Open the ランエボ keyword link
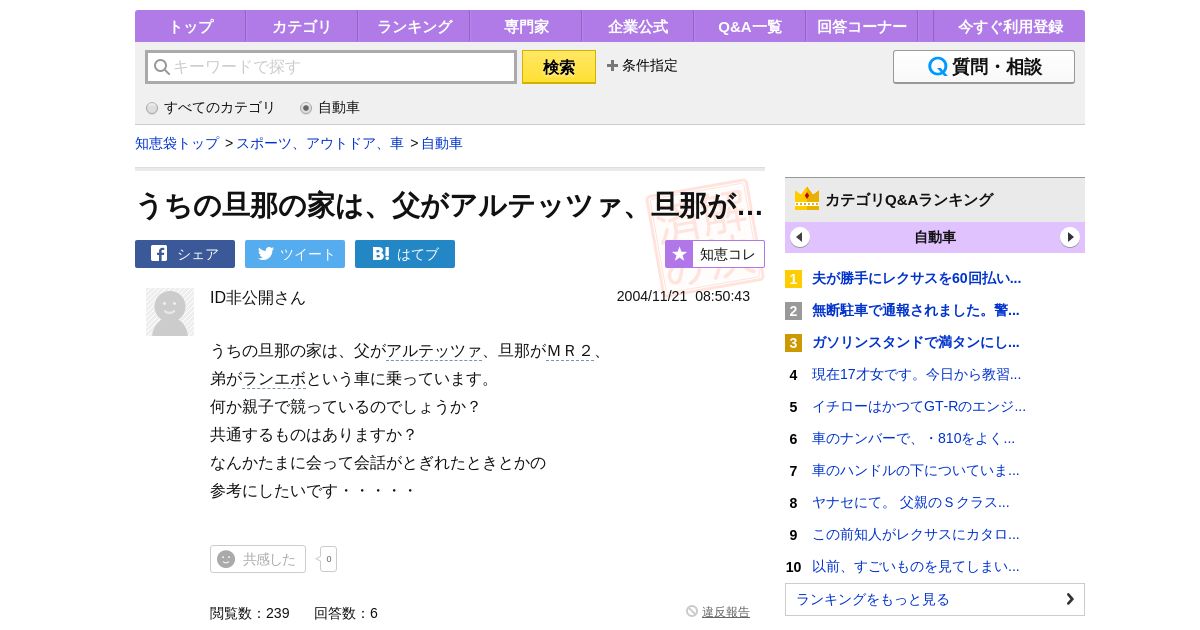The width and height of the screenshot is (1200, 630). pyautogui.click(x=274, y=379)
